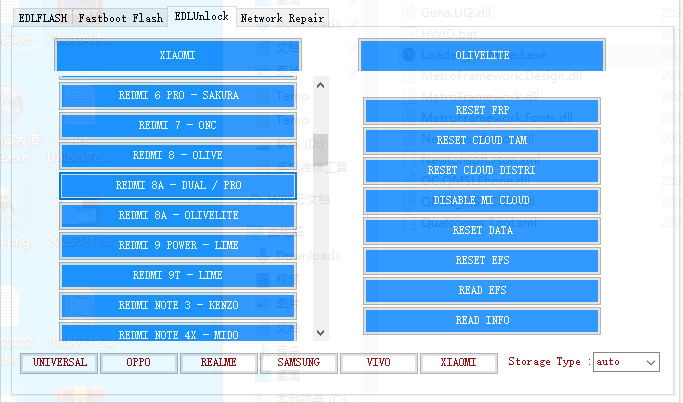The image size is (683, 403).
Task: Click the XIAOMI header button at top
Action: click(178, 55)
